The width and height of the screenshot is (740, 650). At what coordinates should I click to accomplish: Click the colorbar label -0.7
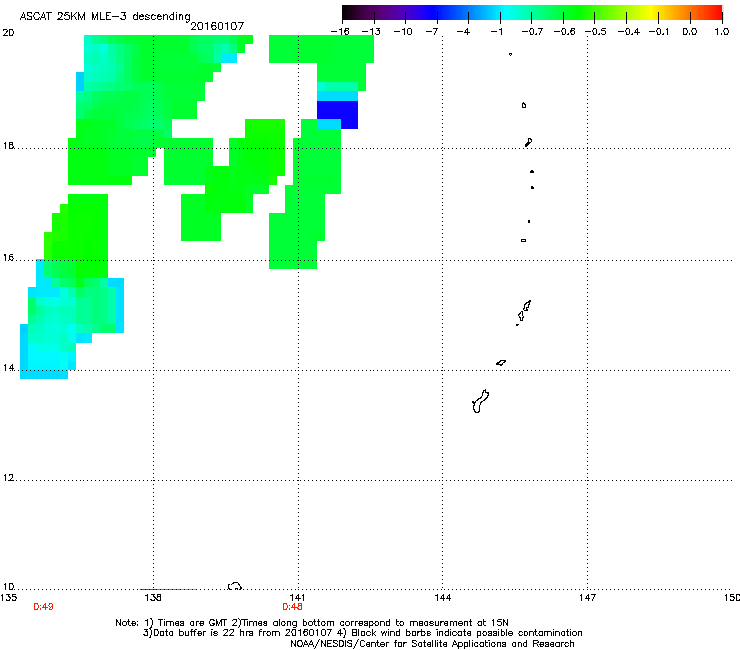pos(532,32)
